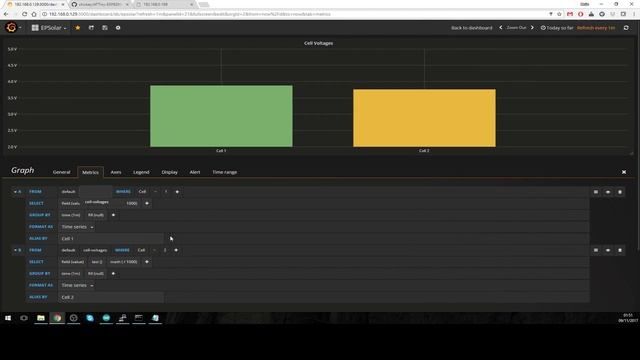The height and width of the screenshot is (360, 640).
Task: Open query A's options hamburger menu
Action: pos(596,192)
